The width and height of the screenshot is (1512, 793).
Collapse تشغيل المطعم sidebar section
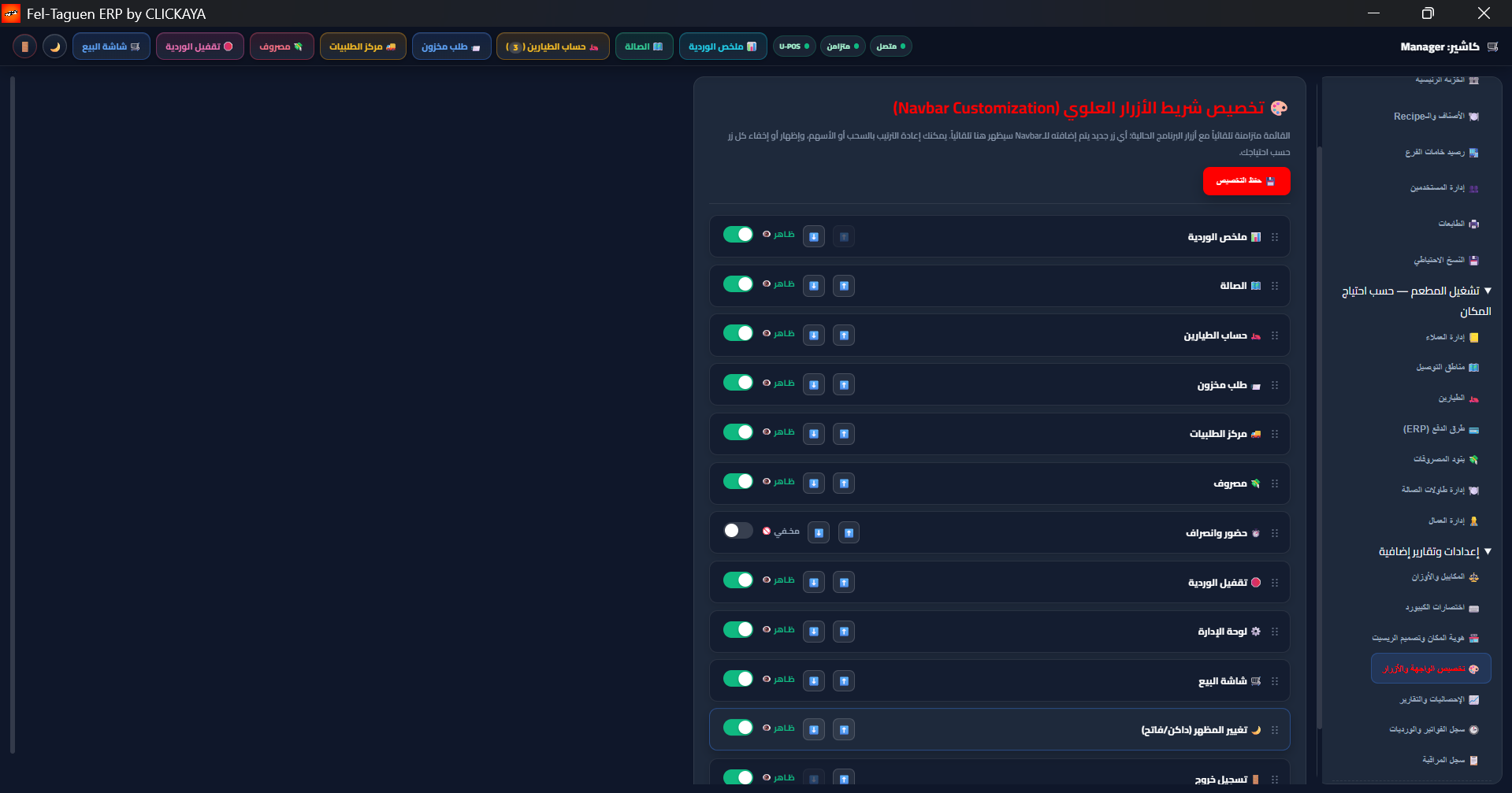coord(1416,301)
